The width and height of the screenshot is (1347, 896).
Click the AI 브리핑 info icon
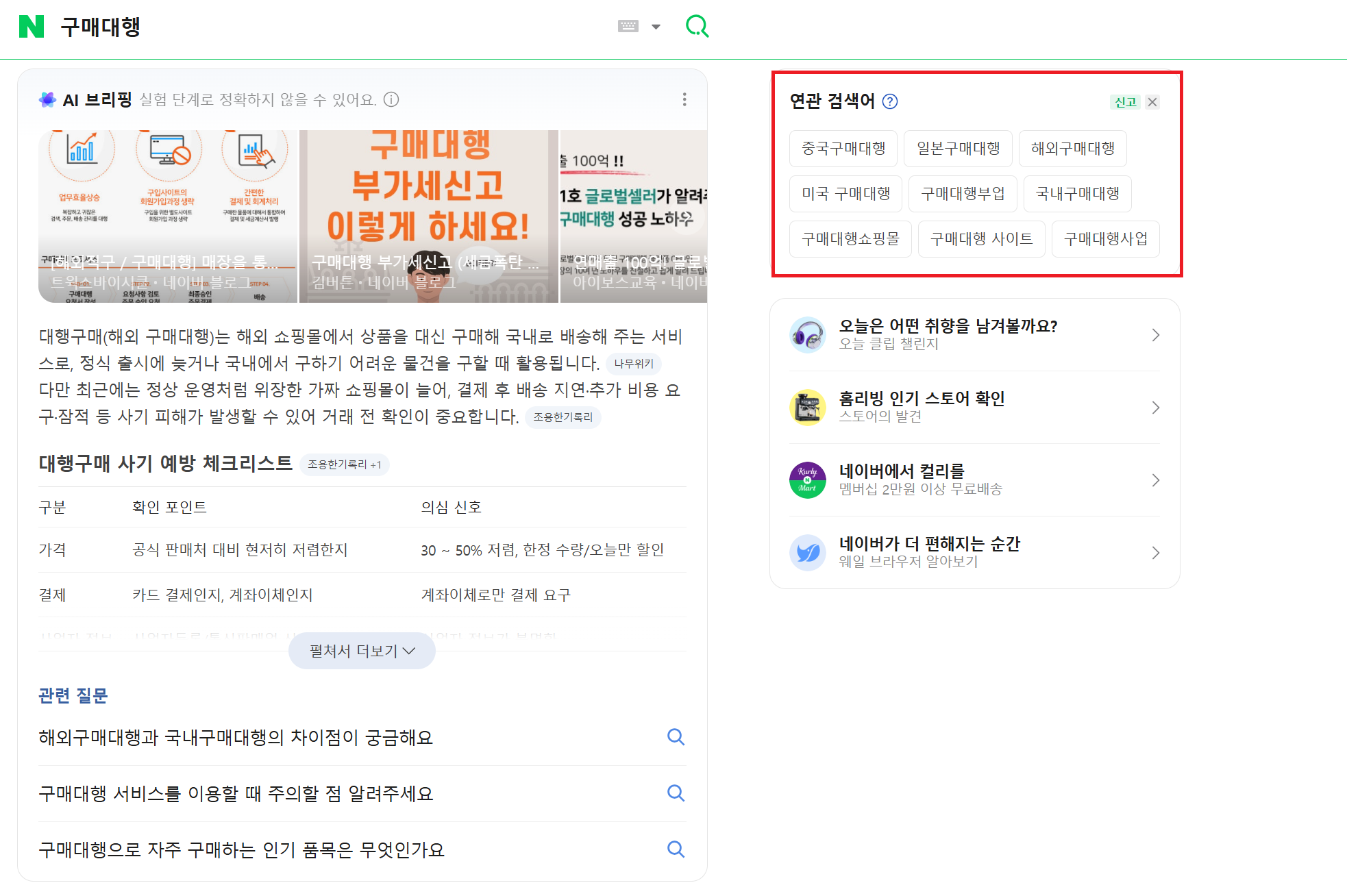pyautogui.click(x=392, y=100)
